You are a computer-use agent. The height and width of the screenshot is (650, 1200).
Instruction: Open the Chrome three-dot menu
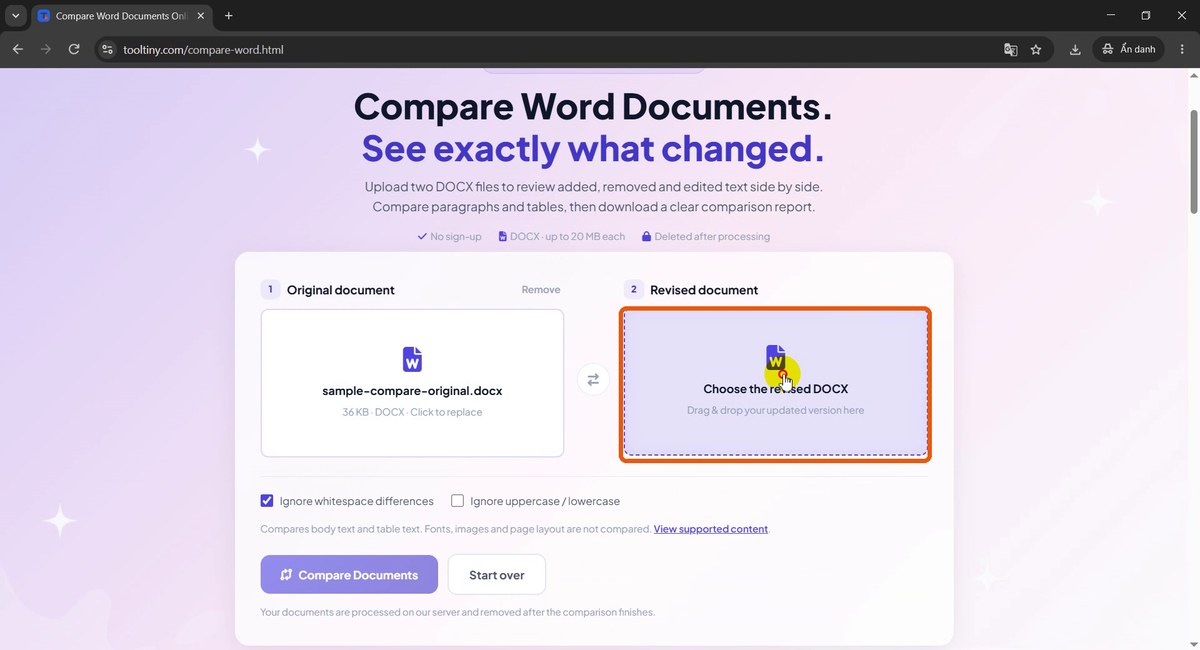point(1182,49)
